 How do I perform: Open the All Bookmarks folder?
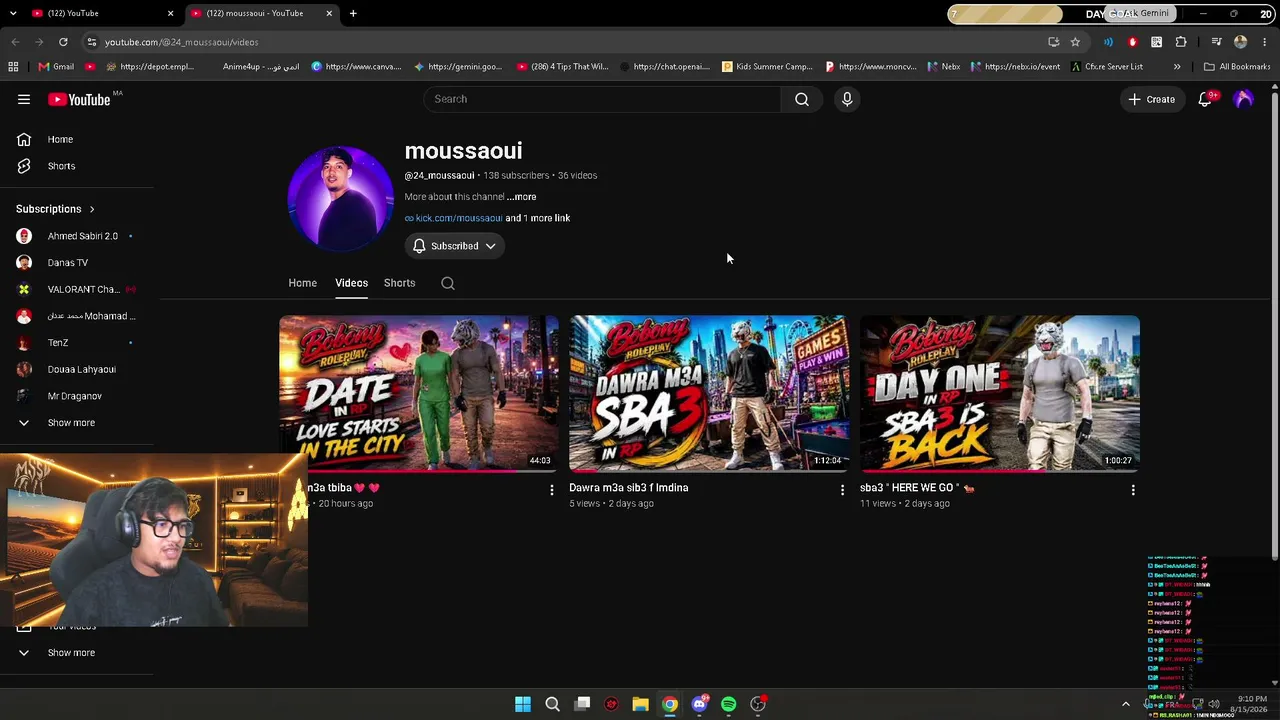[1237, 67]
